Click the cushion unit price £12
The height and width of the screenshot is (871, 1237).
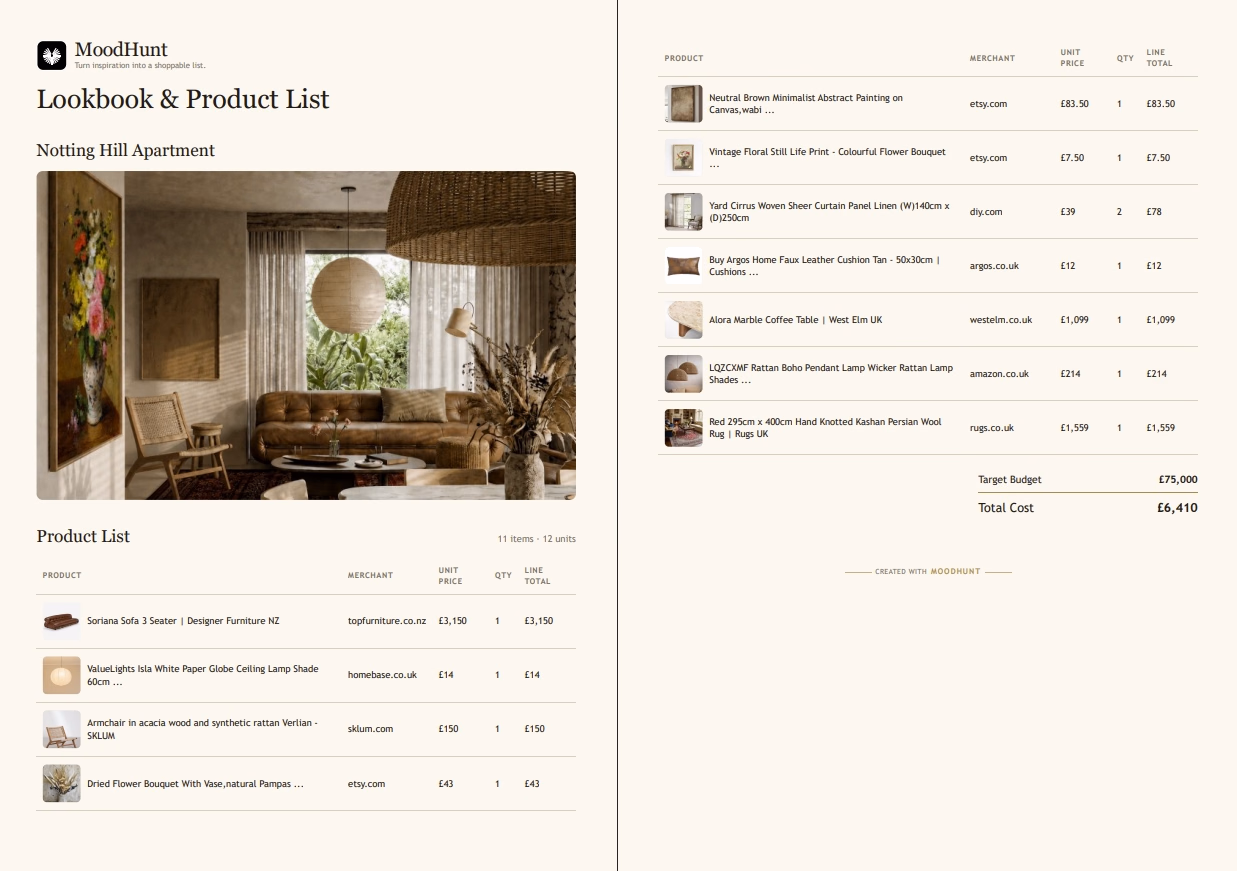point(1068,266)
